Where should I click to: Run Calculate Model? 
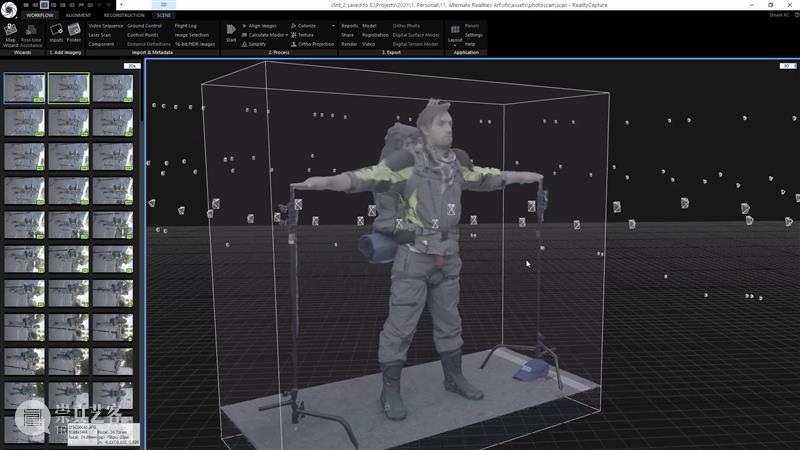(x=262, y=35)
